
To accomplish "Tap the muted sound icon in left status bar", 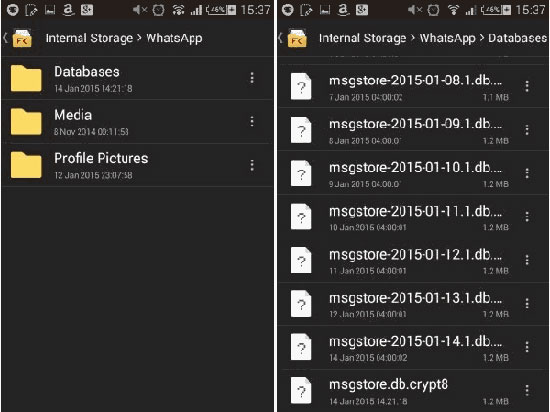I will (x=140, y=10).
